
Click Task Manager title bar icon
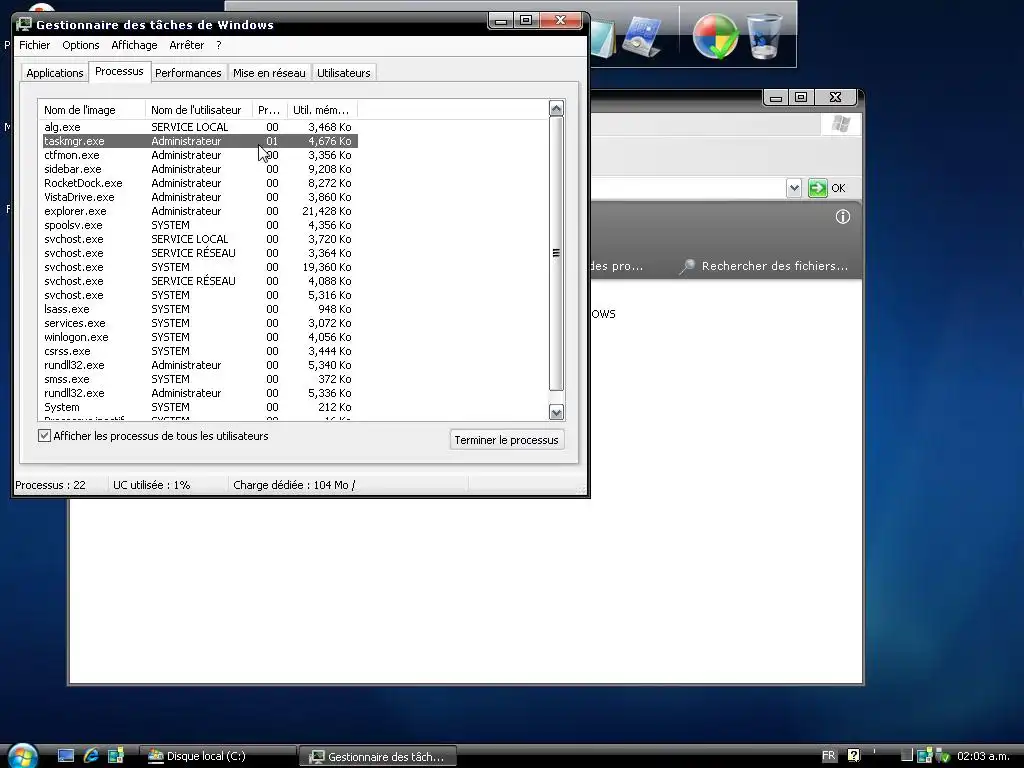(24, 25)
